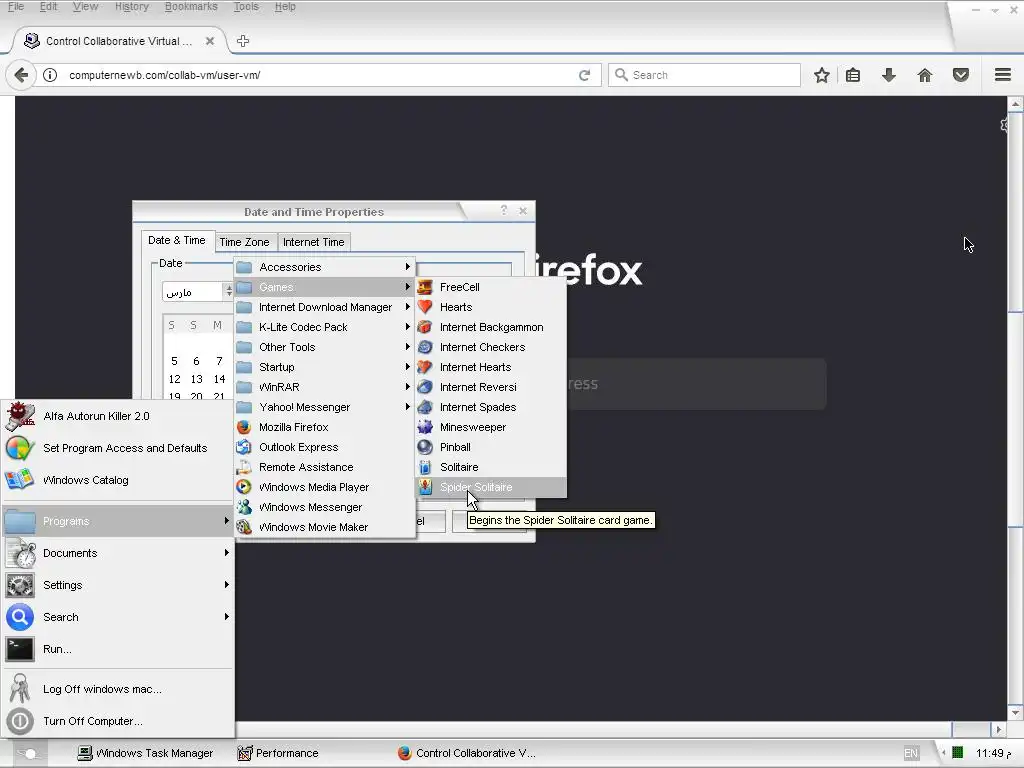
Task: Expand the Other Tools folder
Action: pos(325,347)
